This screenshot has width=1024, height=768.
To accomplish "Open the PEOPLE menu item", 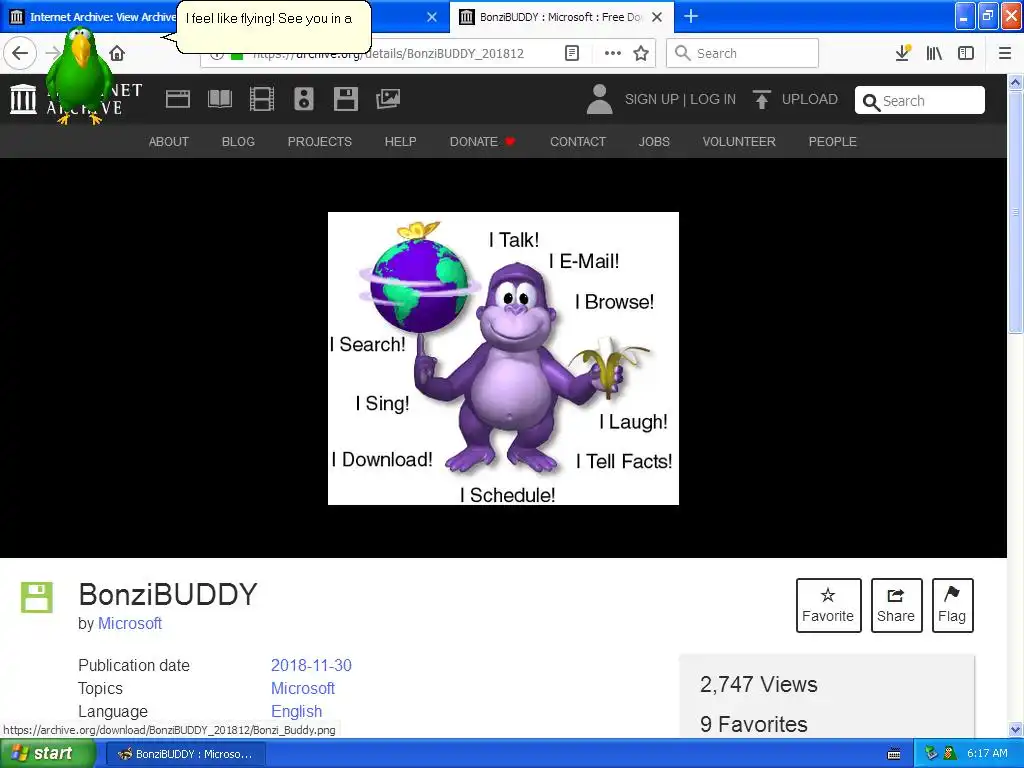I will click(833, 142).
